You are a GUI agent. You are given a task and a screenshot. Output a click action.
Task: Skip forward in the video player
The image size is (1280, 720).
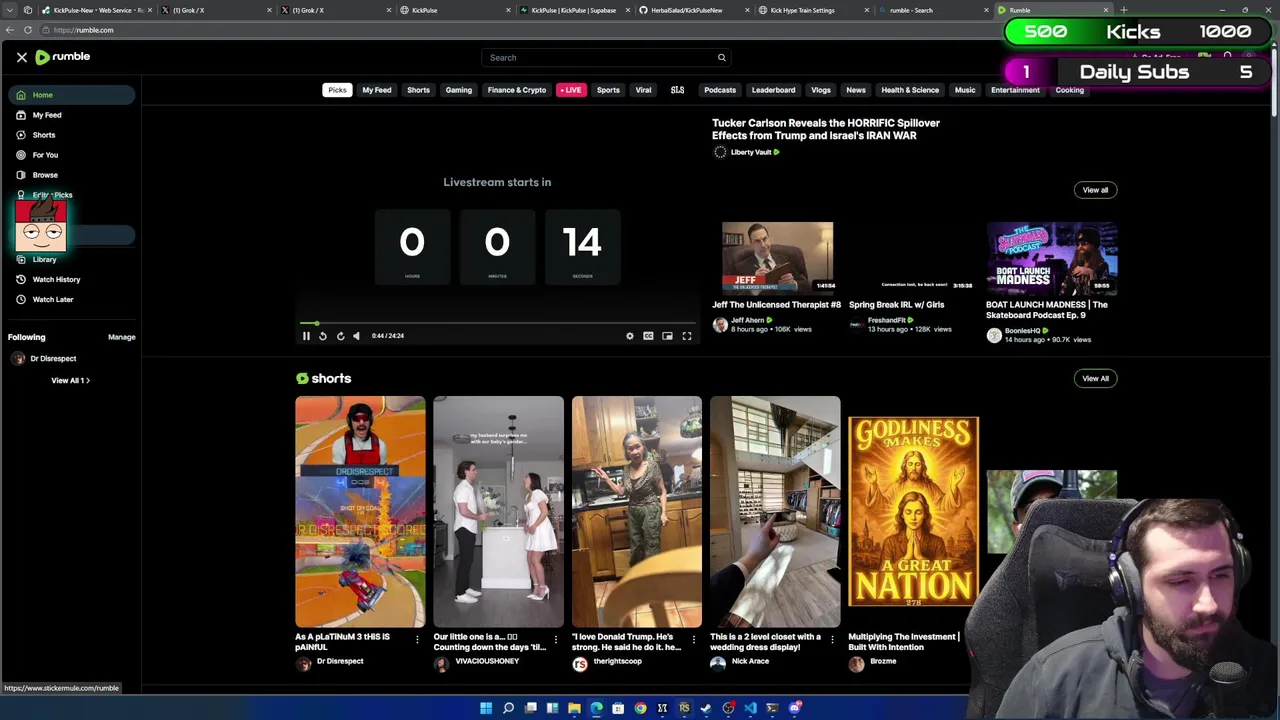point(340,336)
